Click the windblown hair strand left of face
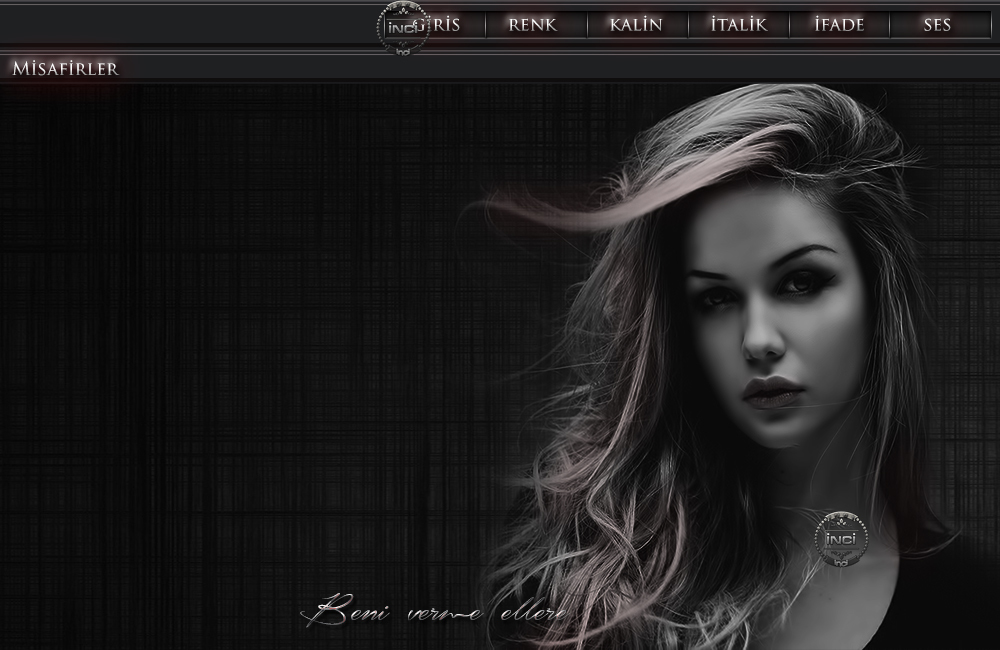This screenshot has height=650, width=1000. (x=560, y=207)
